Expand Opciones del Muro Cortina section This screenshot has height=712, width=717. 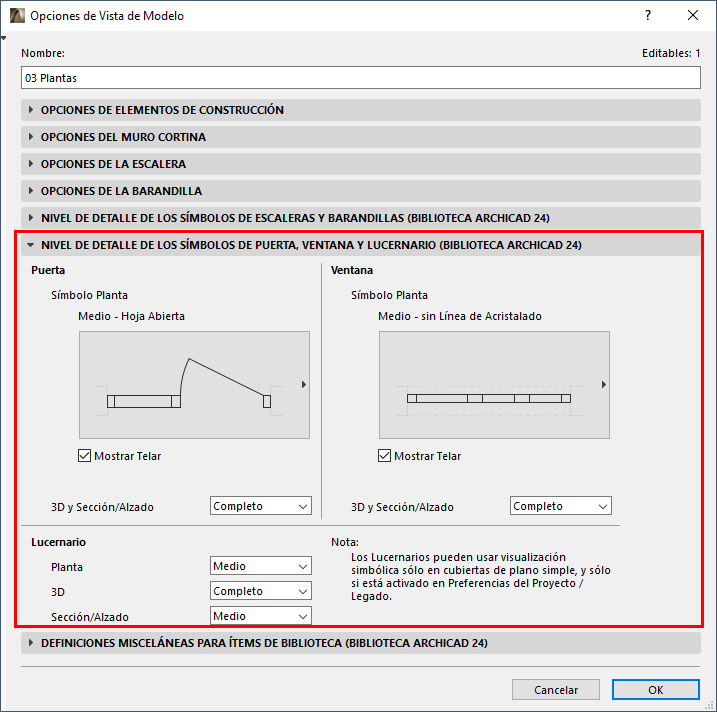point(360,137)
